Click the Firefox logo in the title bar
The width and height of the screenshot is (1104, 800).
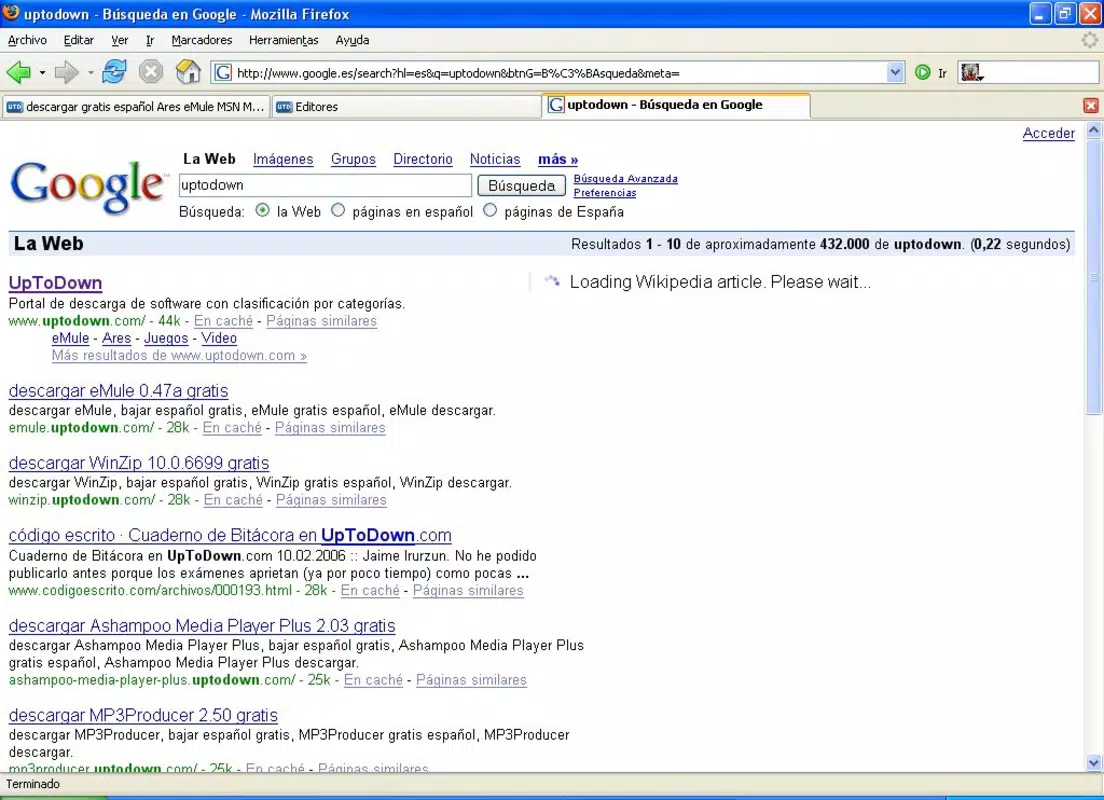(11, 13)
